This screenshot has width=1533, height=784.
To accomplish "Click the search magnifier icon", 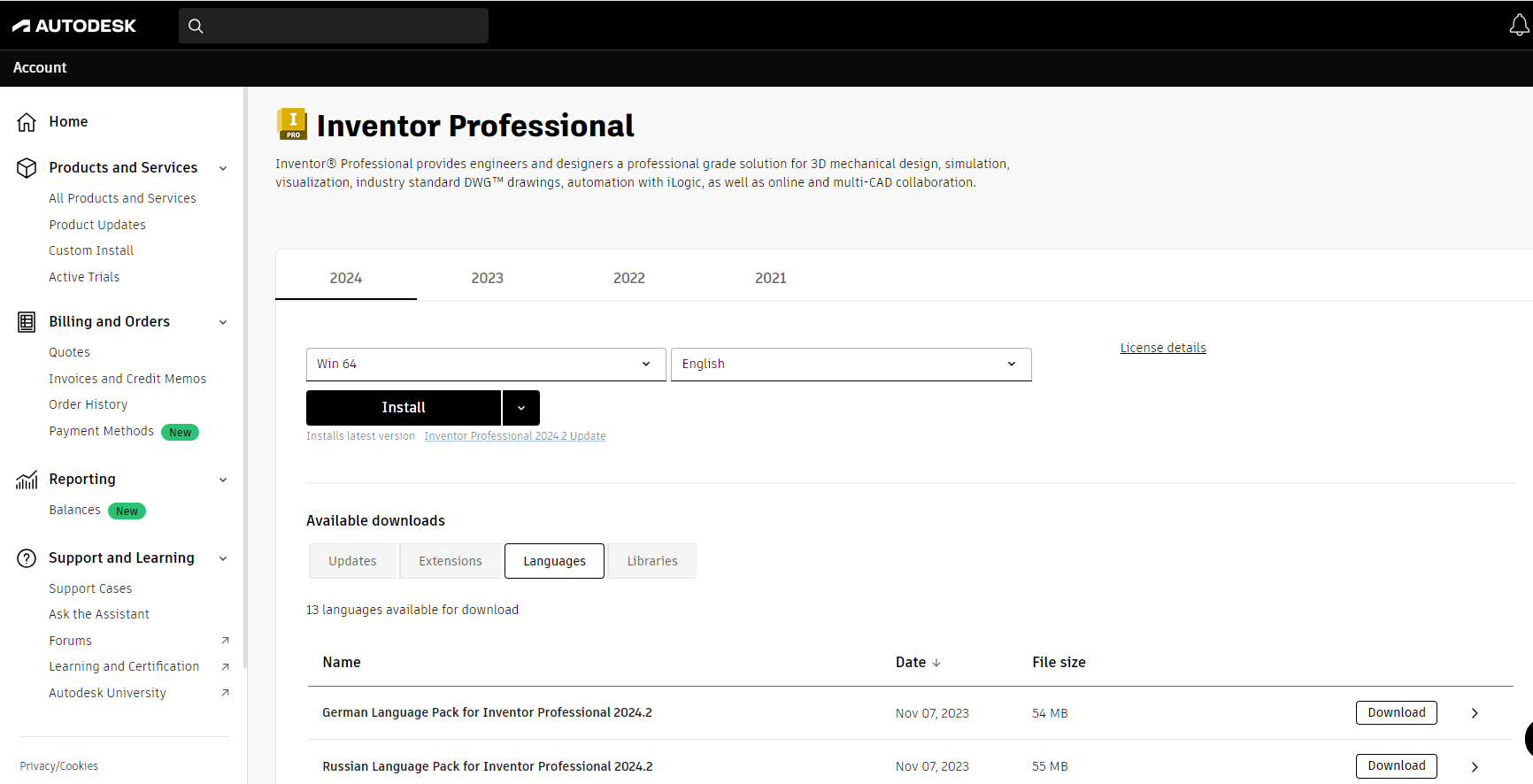I will pyautogui.click(x=196, y=27).
